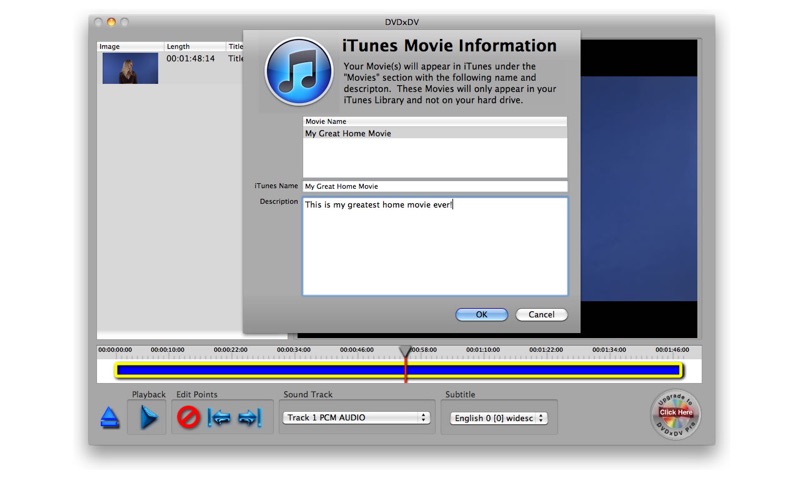800x500 pixels.
Task: Dismiss the dialog with Cancel
Action: 541,314
